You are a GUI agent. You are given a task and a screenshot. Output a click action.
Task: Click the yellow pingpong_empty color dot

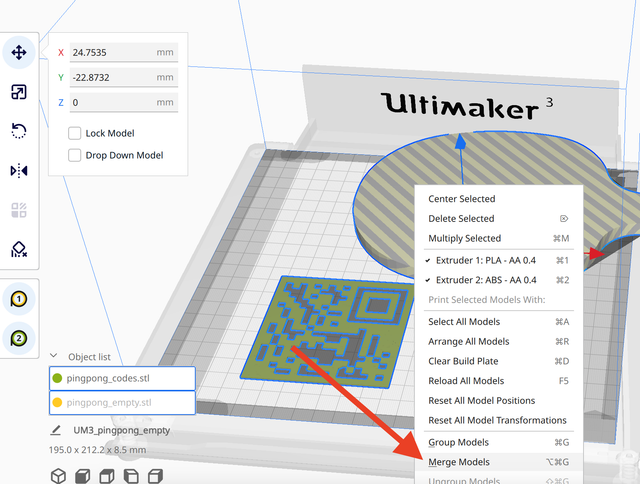tap(57, 402)
